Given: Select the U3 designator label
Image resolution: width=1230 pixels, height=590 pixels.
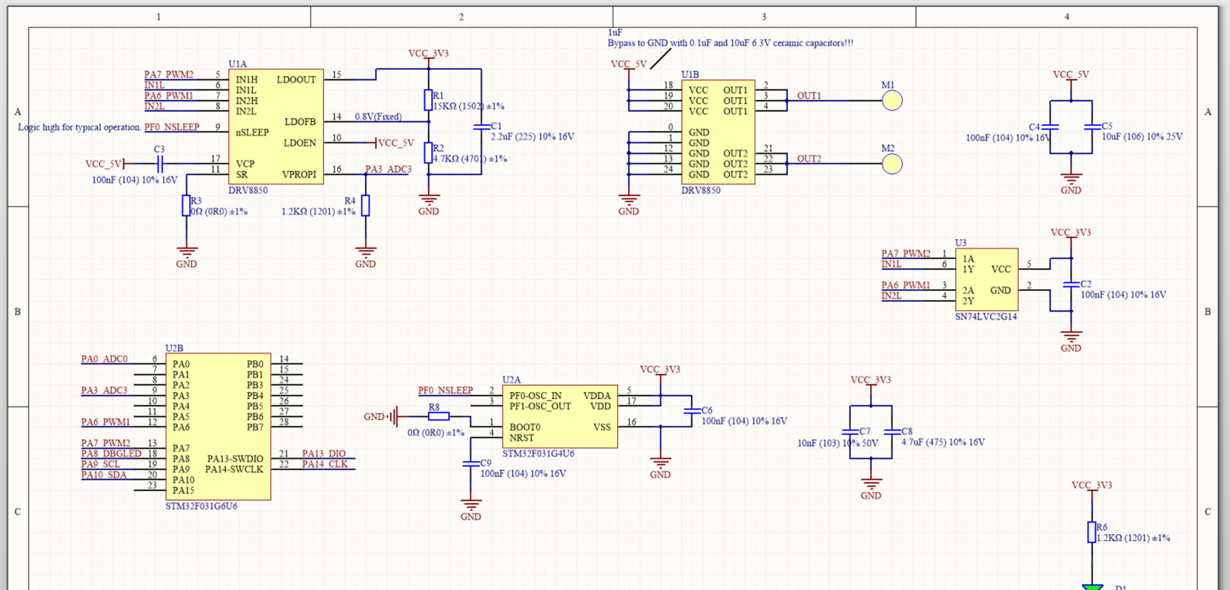Looking at the screenshot, I should tap(961, 242).
